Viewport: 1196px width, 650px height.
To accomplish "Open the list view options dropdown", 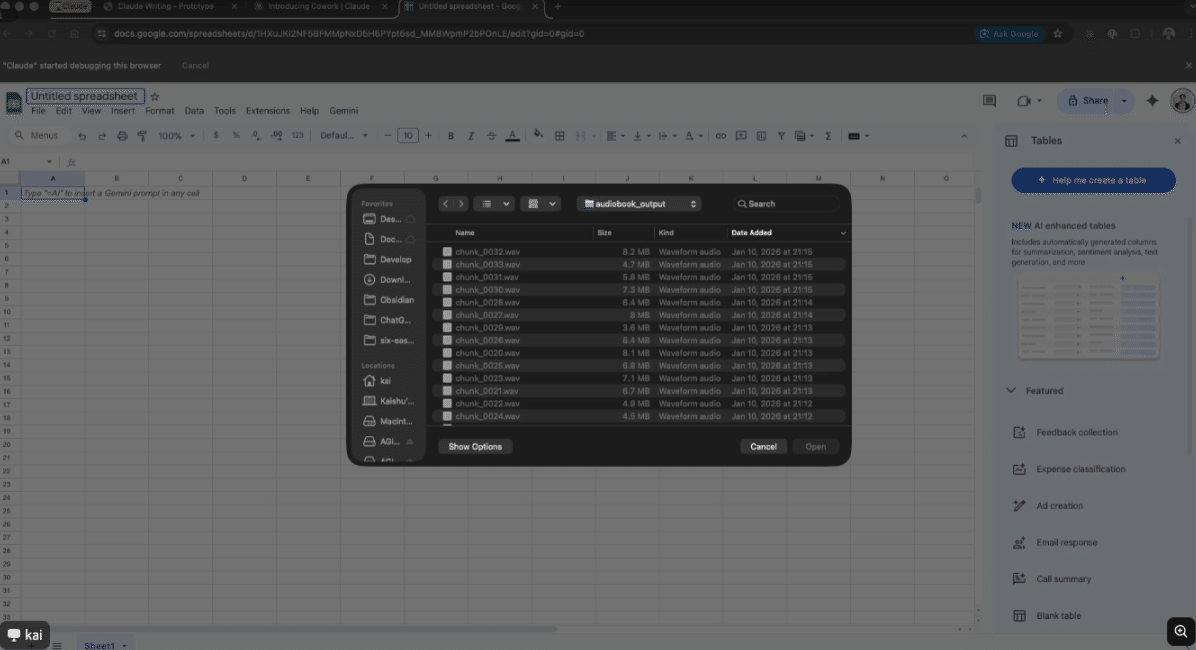I will point(493,204).
